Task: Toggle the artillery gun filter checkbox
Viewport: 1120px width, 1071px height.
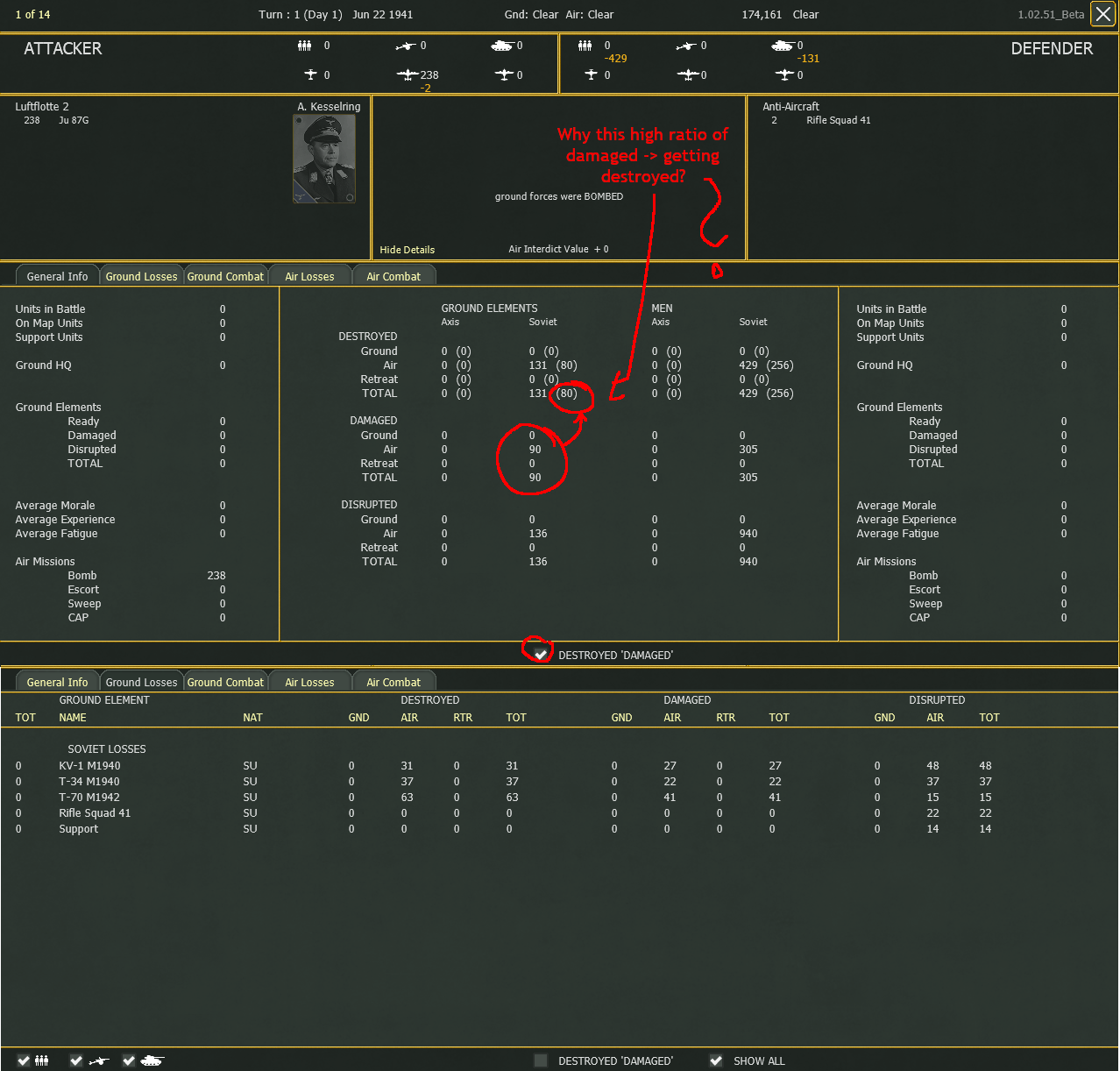Action: (76, 1060)
